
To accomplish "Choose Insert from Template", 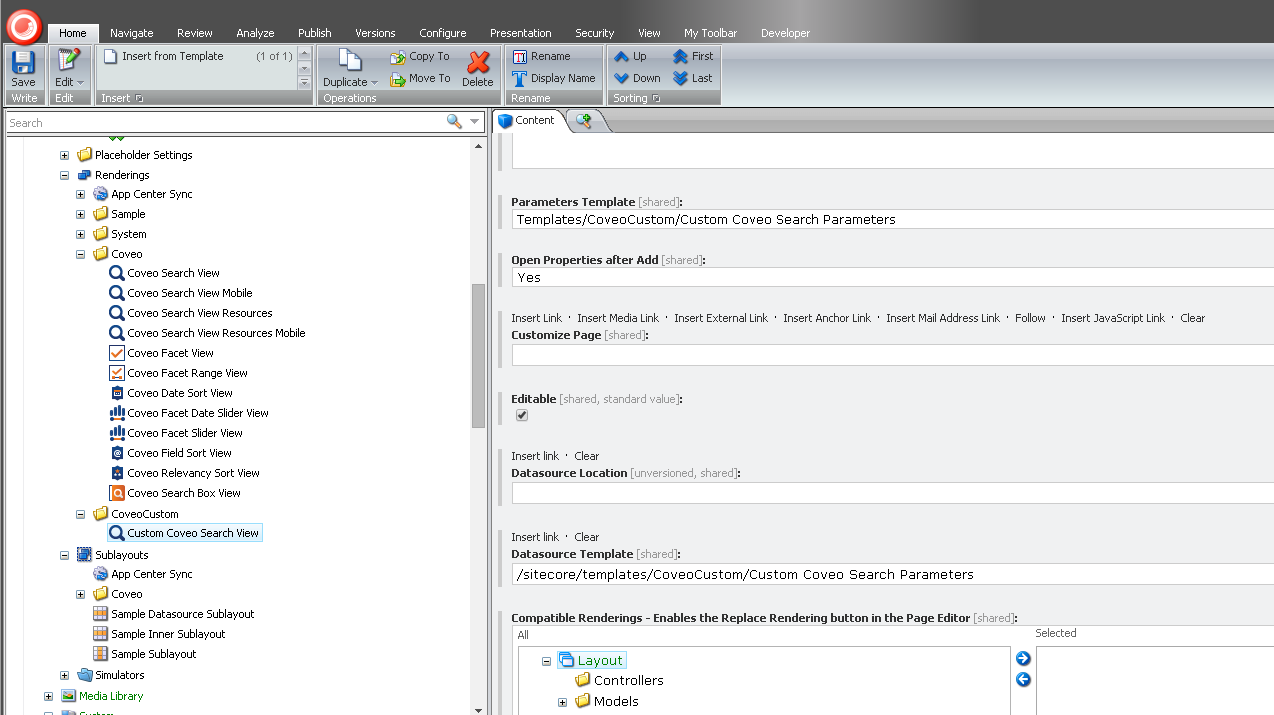I will tap(164, 57).
